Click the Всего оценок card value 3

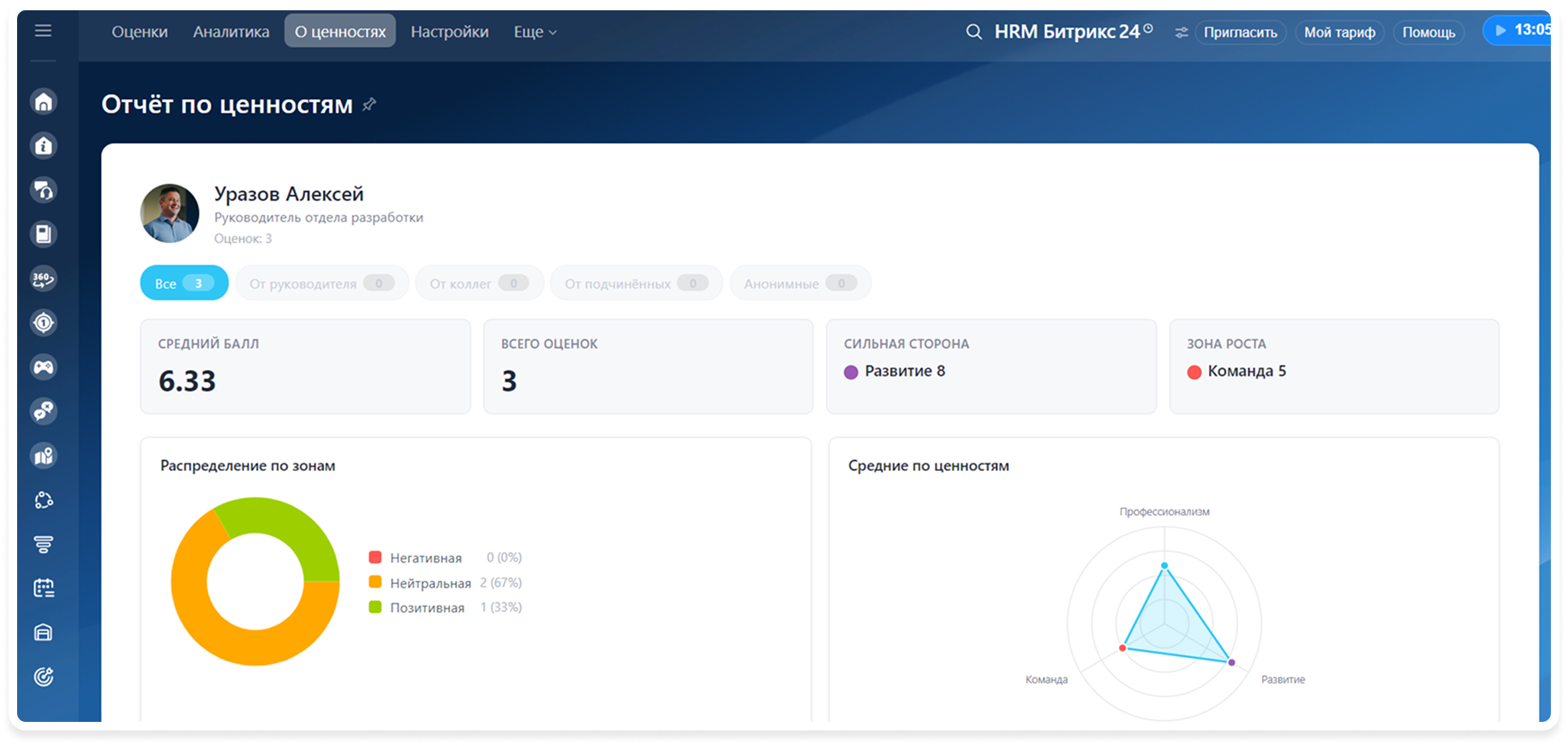509,381
